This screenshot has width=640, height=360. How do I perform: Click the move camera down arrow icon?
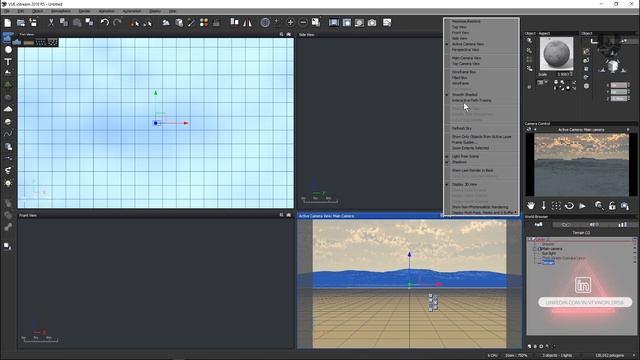point(543,206)
